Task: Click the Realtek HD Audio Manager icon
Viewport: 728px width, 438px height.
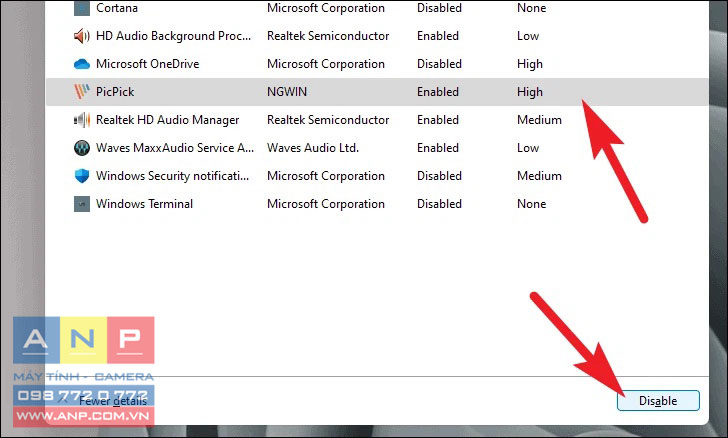Action: point(82,120)
